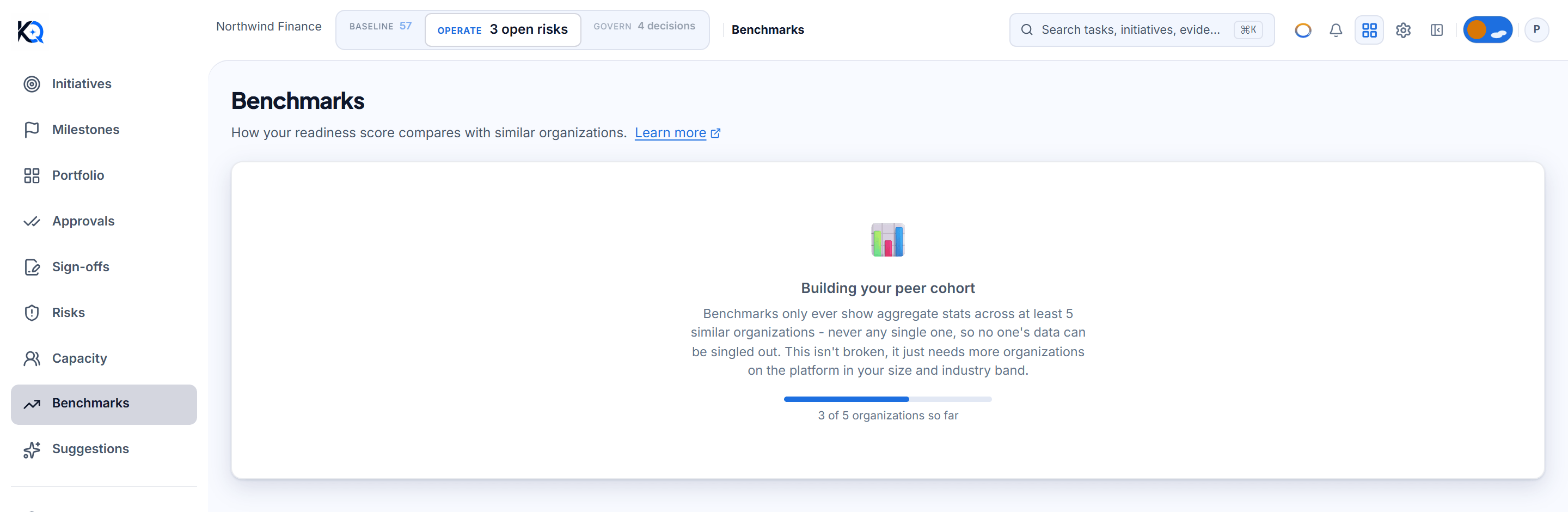Open Initiatives from the sidebar

[x=103, y=84]
